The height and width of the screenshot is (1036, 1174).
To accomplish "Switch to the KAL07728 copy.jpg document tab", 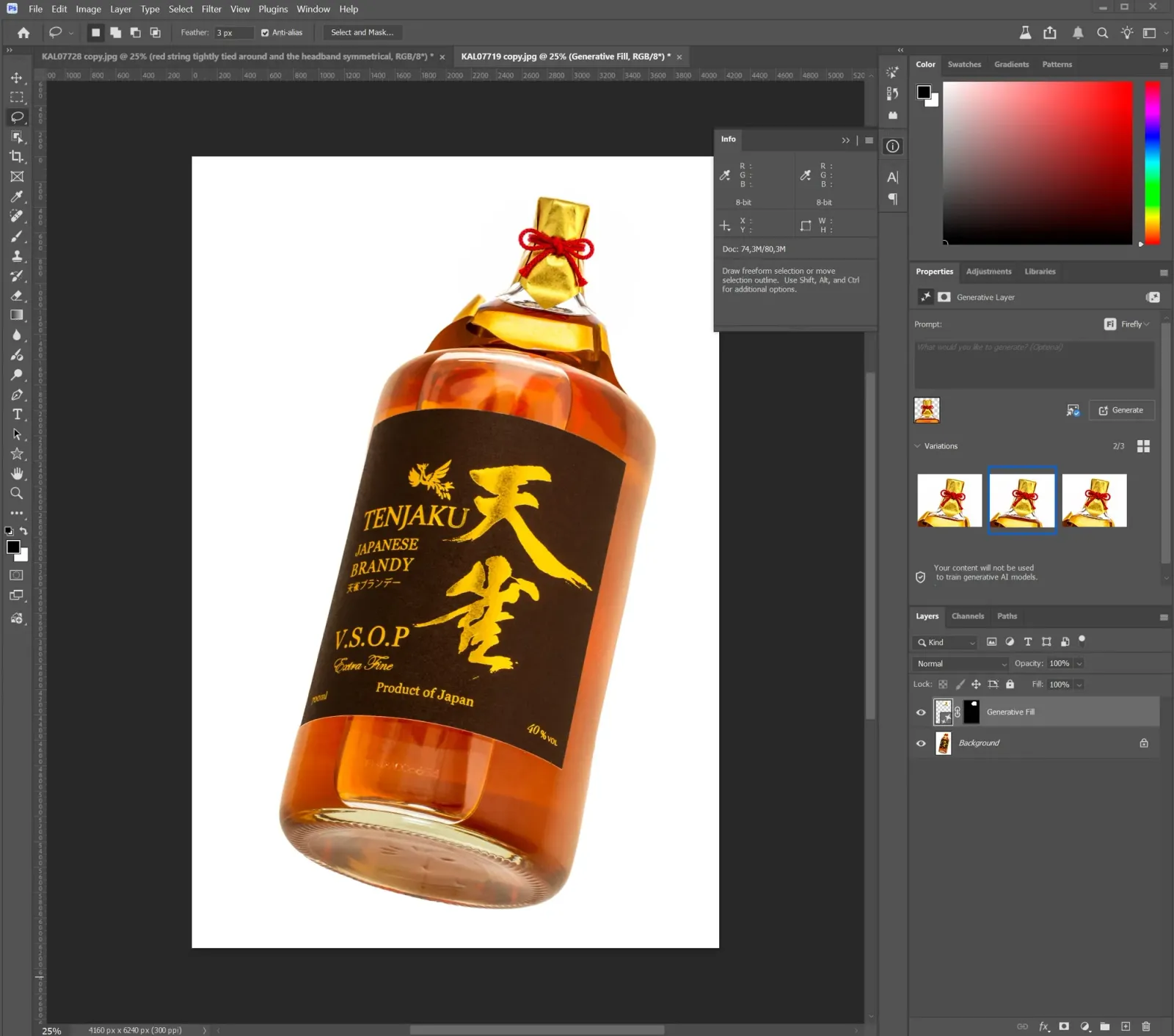I will point(236,56).
